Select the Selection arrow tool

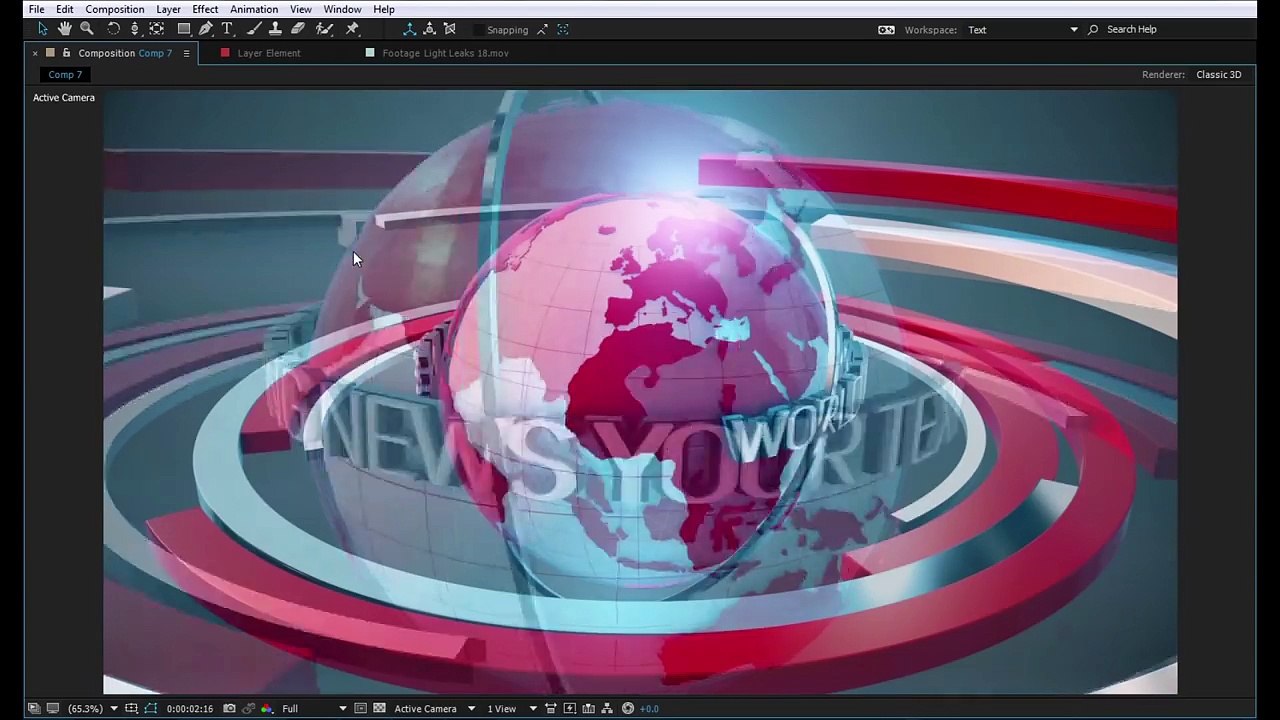[42, 29]
